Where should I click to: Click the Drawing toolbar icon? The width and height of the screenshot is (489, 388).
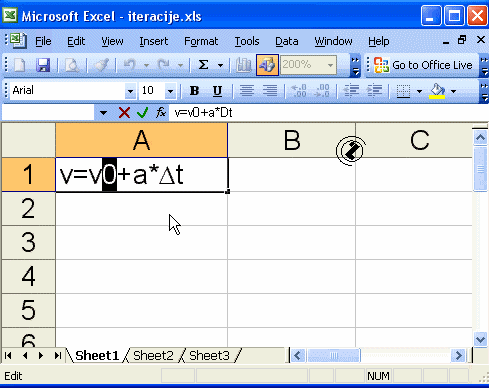(267, 65)
